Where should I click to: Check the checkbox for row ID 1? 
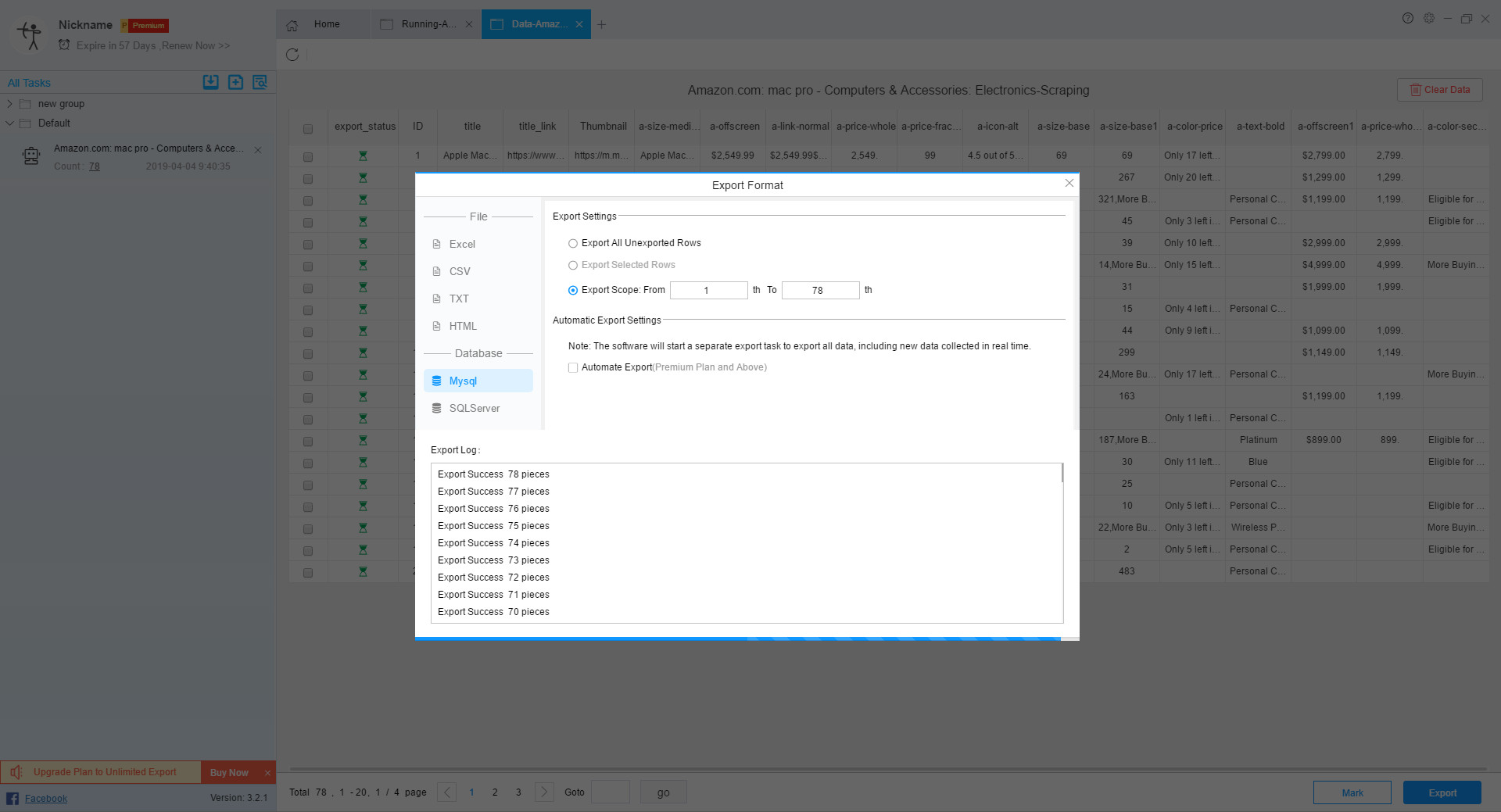click(x=308, y=157)
